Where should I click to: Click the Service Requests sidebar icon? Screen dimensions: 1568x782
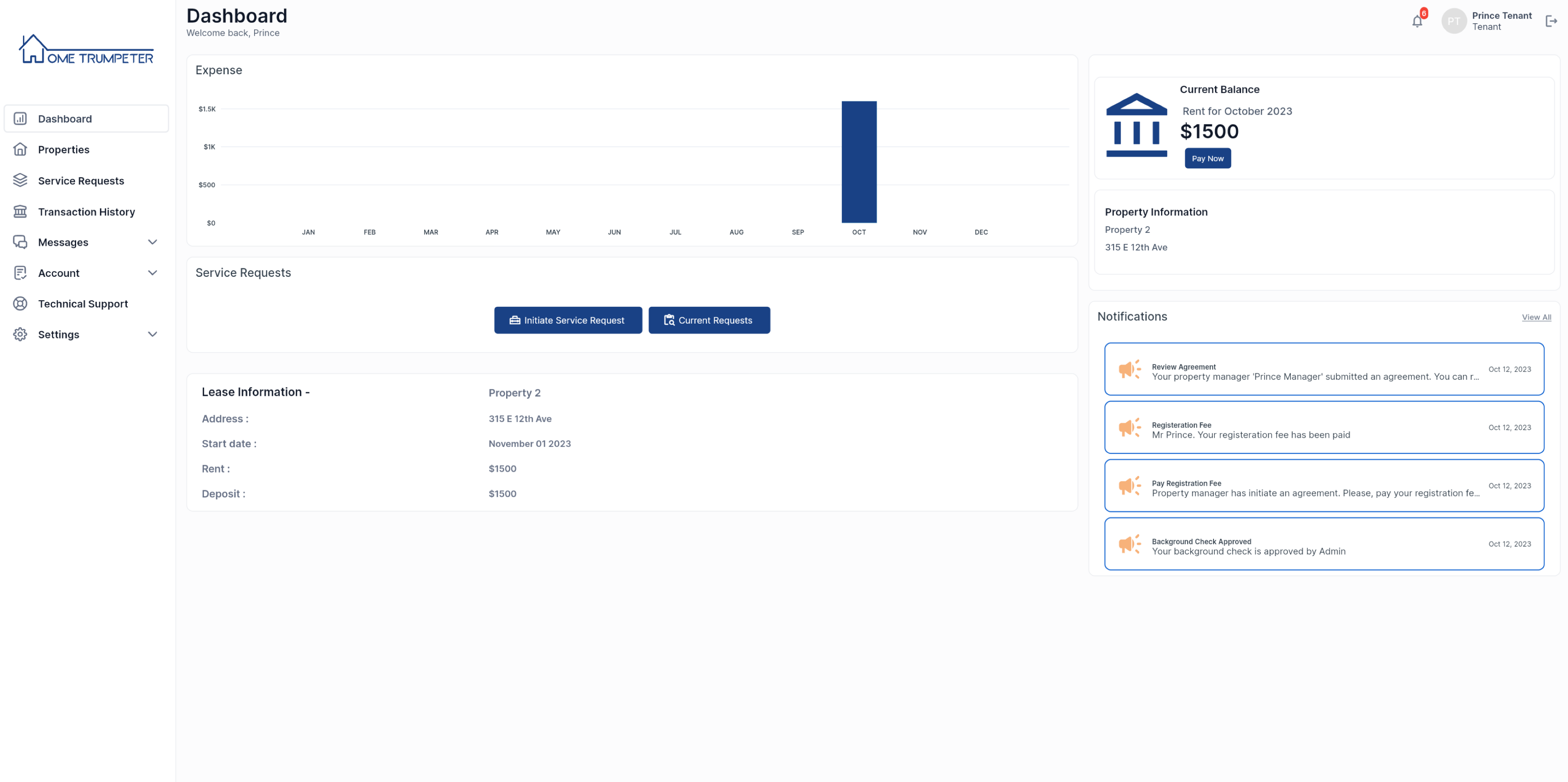coord(20,180)
